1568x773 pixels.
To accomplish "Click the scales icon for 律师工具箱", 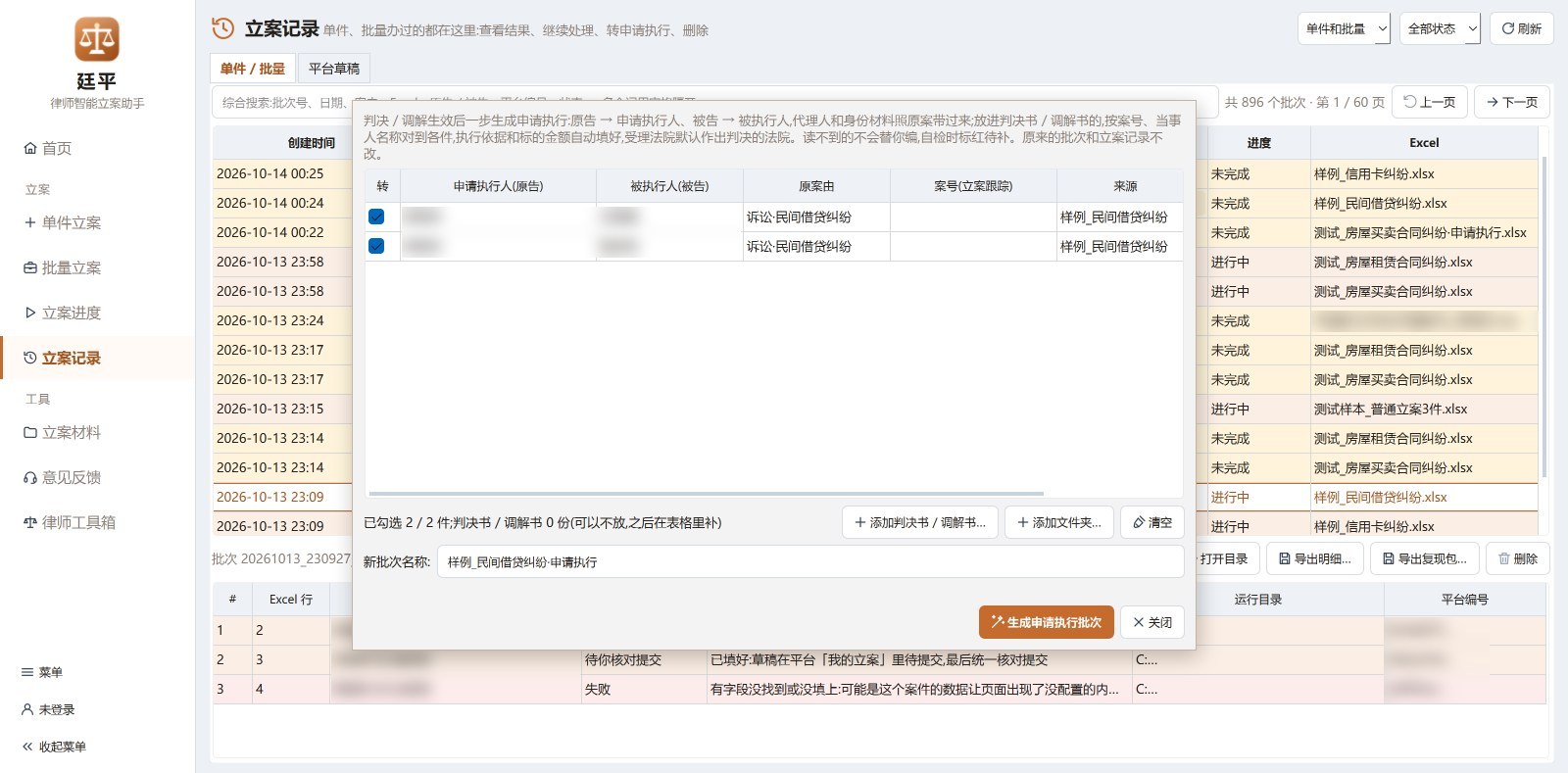I will point(30,522).
